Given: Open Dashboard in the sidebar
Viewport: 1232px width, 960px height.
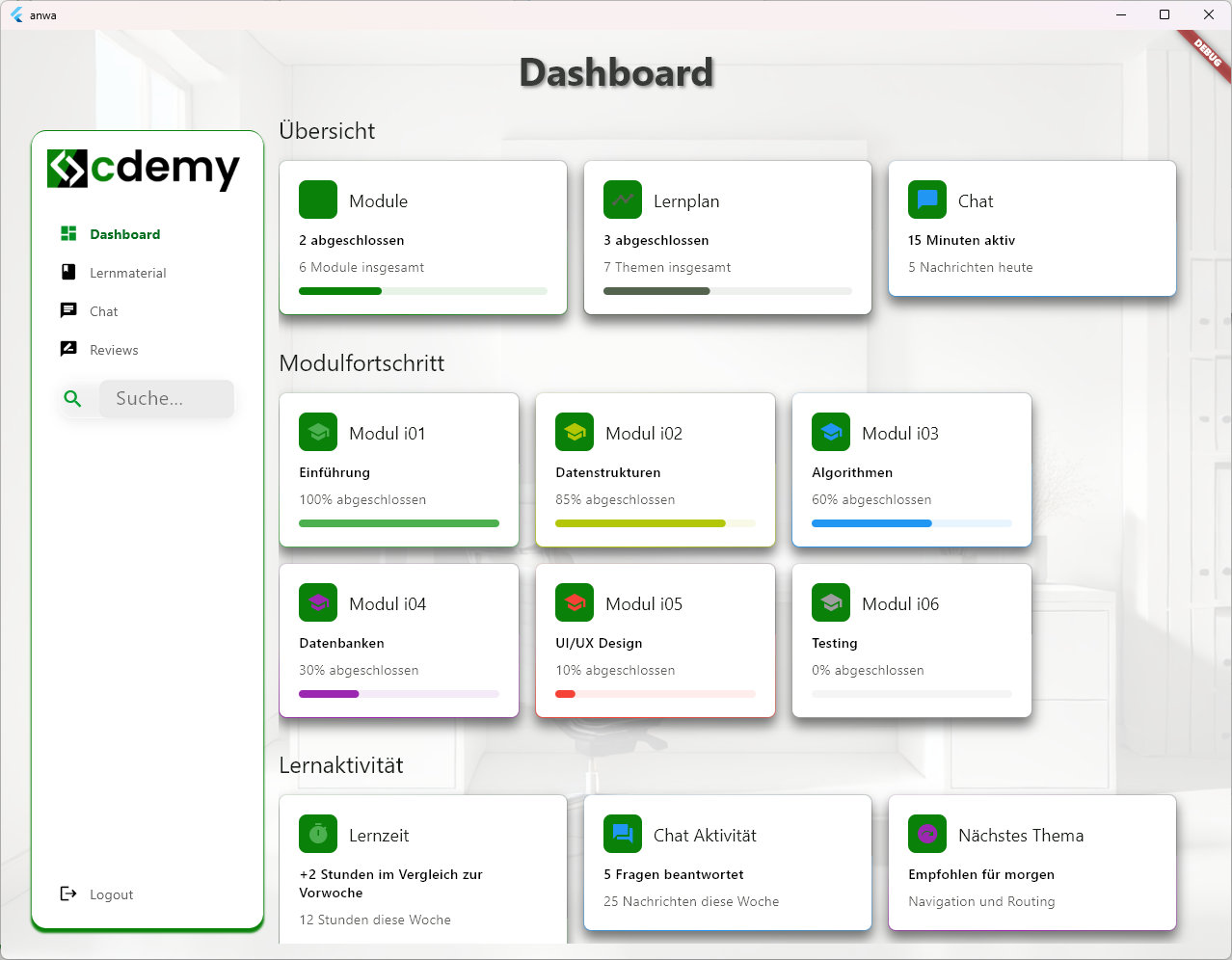Looking at the screenshot, I should pos(124,234).
